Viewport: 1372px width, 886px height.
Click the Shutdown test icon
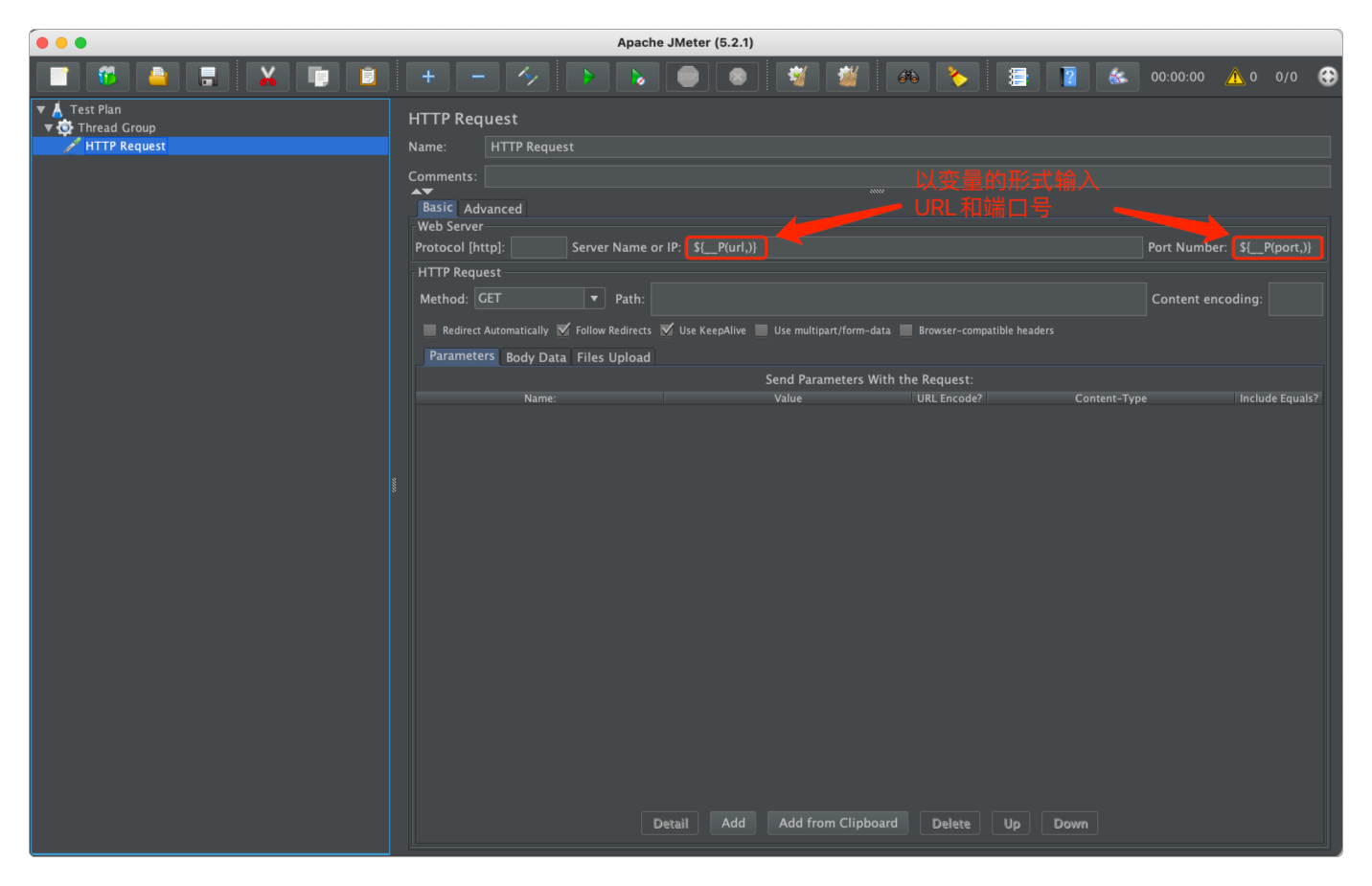737,77
